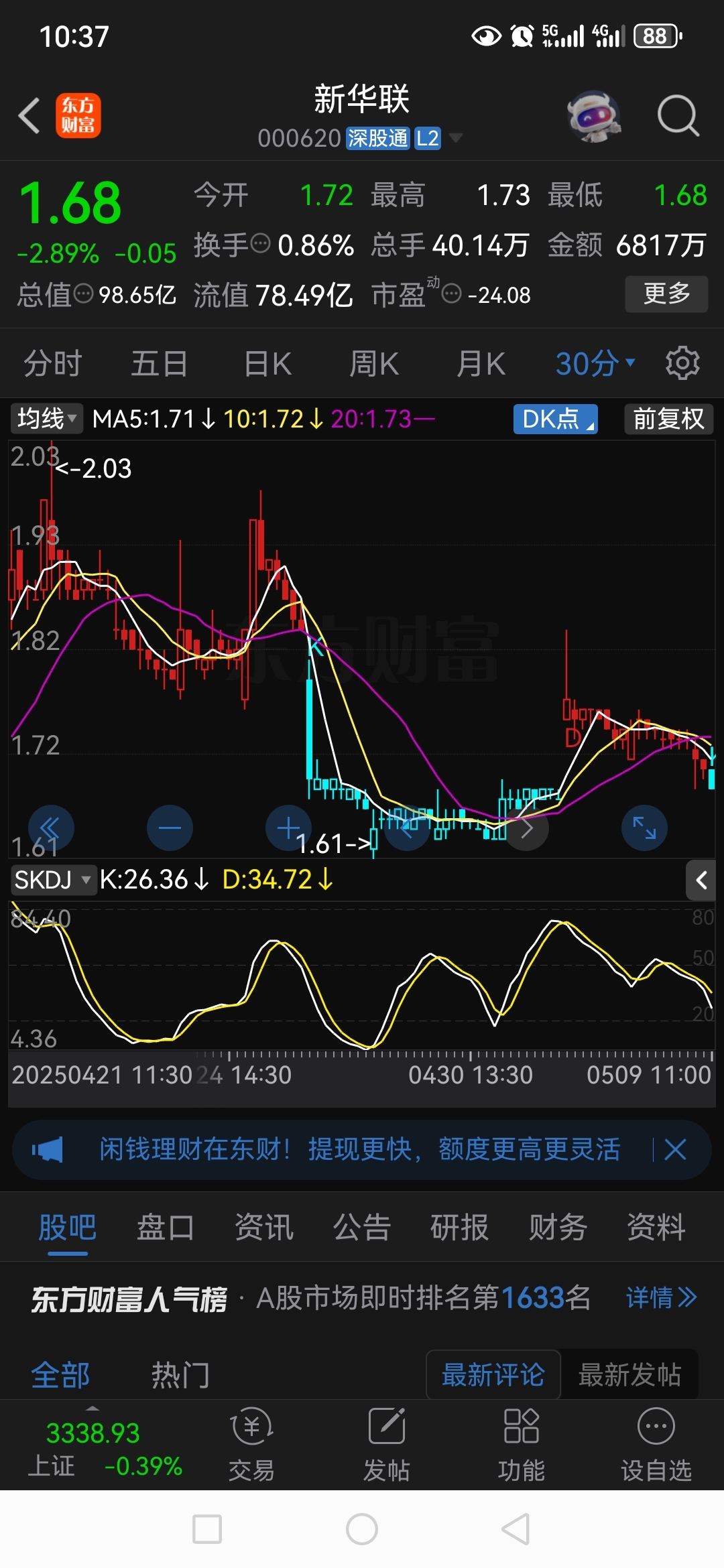Tap the Android recent apps square
The height and width of the screenshot is (1568, 724).
coord(207,1530)
